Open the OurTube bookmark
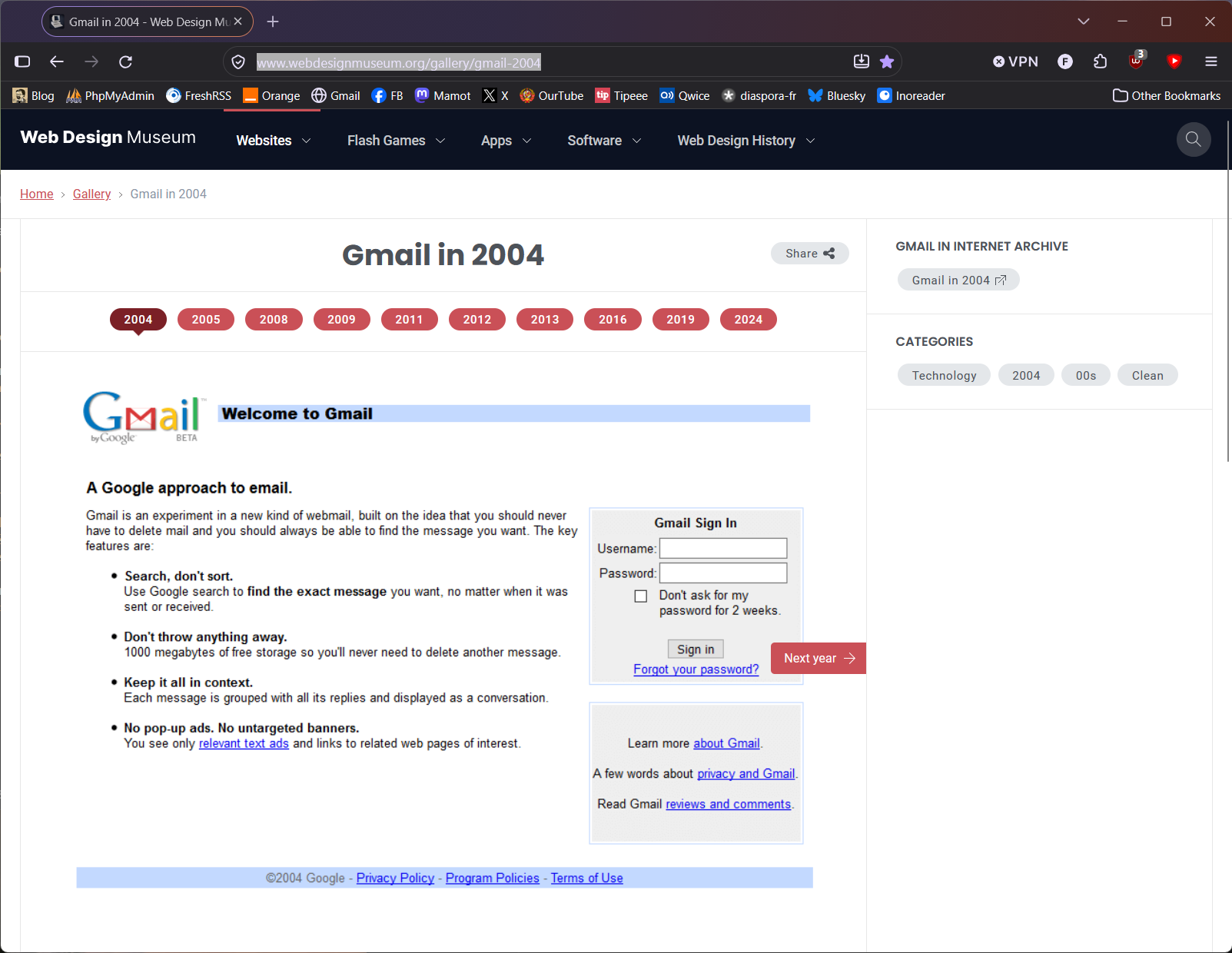 pyautogui.click(x=552, y=96)
